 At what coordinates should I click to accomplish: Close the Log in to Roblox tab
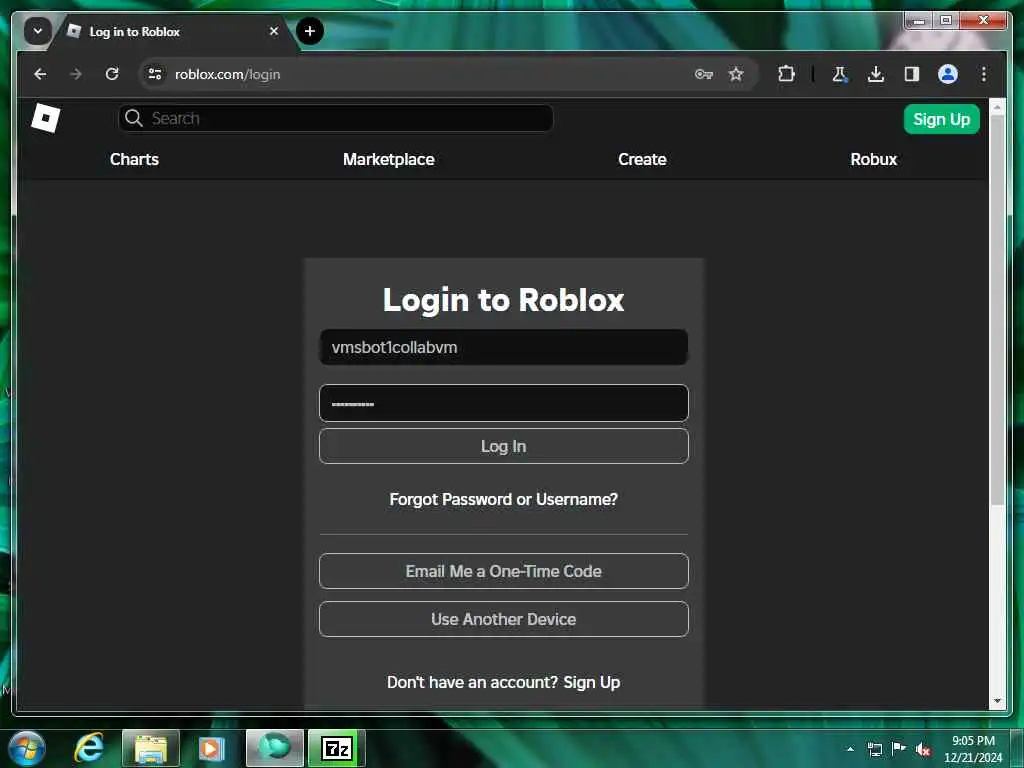(274, 31)
